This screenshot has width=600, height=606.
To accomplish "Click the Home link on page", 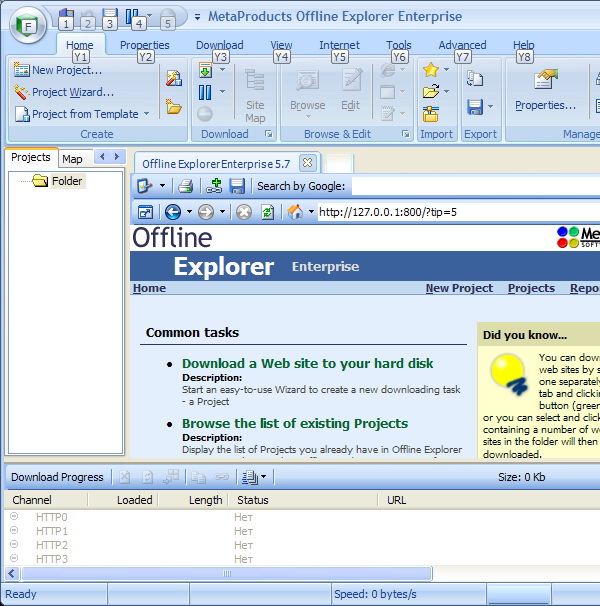I will click(x=149, y=288).
